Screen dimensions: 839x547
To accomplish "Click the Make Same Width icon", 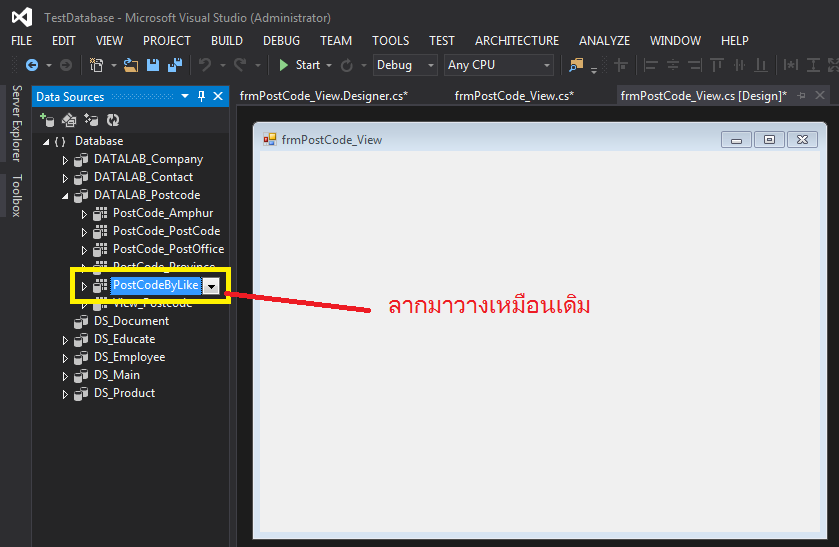I will [790, 65].
